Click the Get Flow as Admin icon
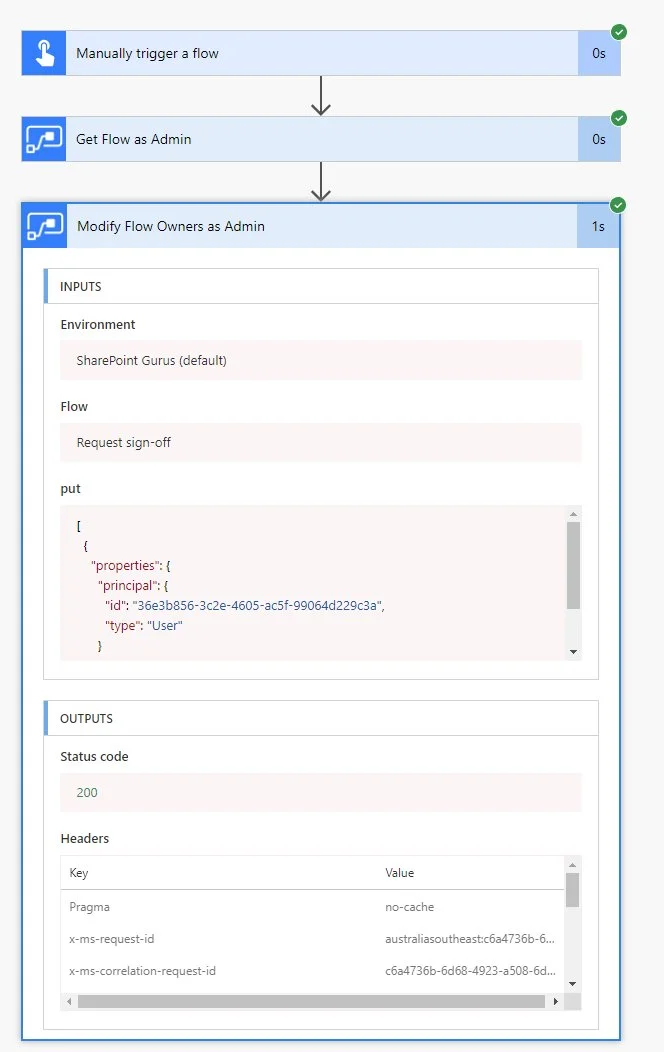 (x=44, y=139)
